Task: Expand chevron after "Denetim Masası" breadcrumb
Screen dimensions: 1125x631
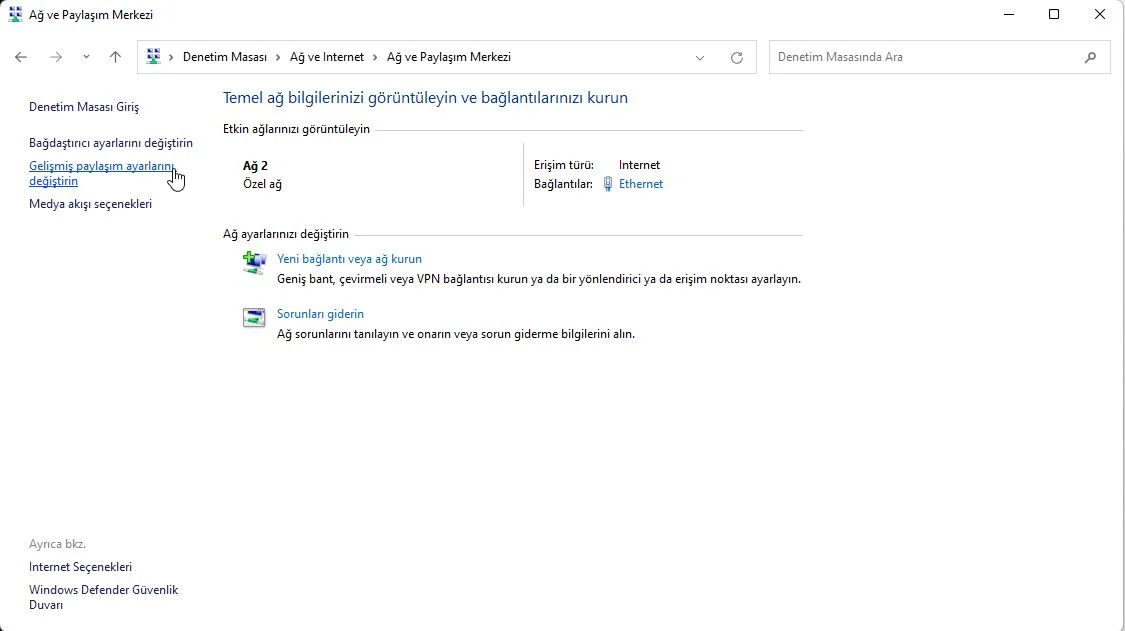Action: pyautogui.click(x=278, y=58)
